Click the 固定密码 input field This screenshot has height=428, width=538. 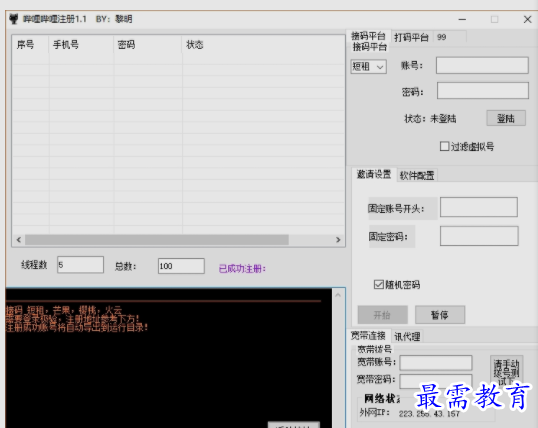tap(479, 236)
